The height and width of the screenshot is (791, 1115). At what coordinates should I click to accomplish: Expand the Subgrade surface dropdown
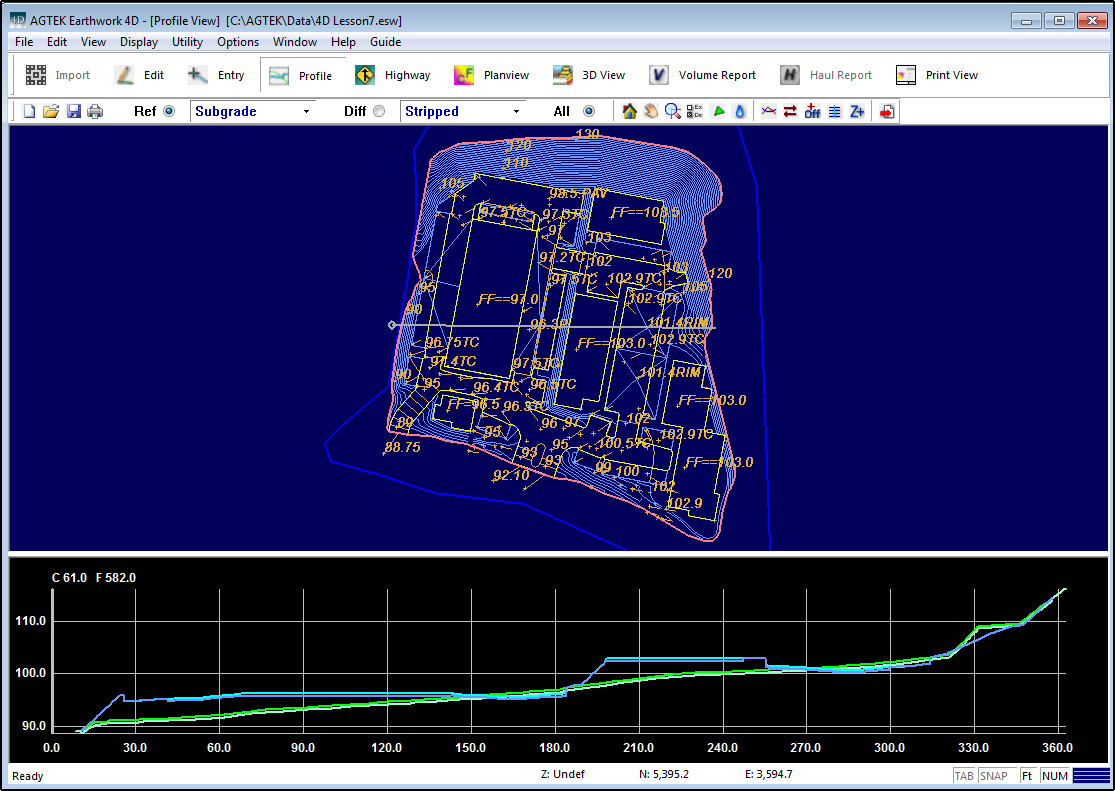point(306,112)
